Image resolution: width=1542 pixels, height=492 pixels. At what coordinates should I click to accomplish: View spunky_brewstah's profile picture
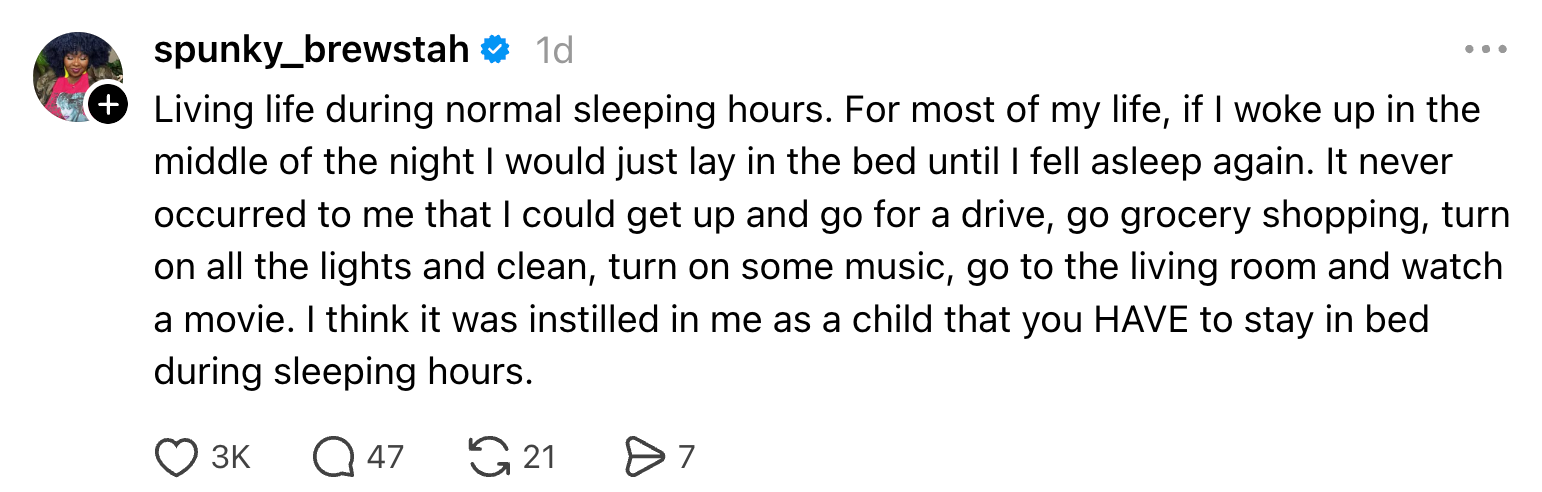coord(73,74)
